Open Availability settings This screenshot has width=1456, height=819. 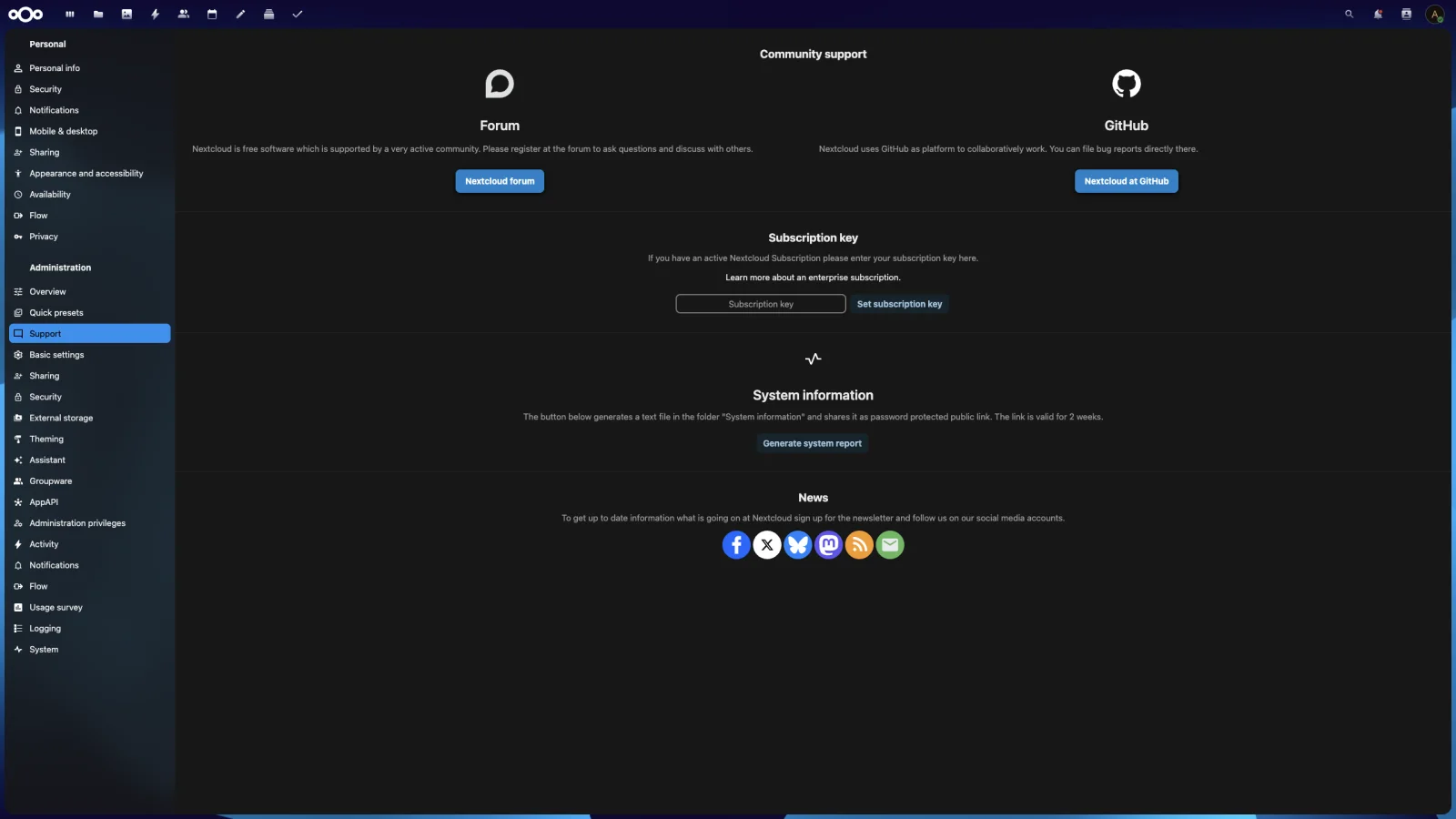coord(90,195)
